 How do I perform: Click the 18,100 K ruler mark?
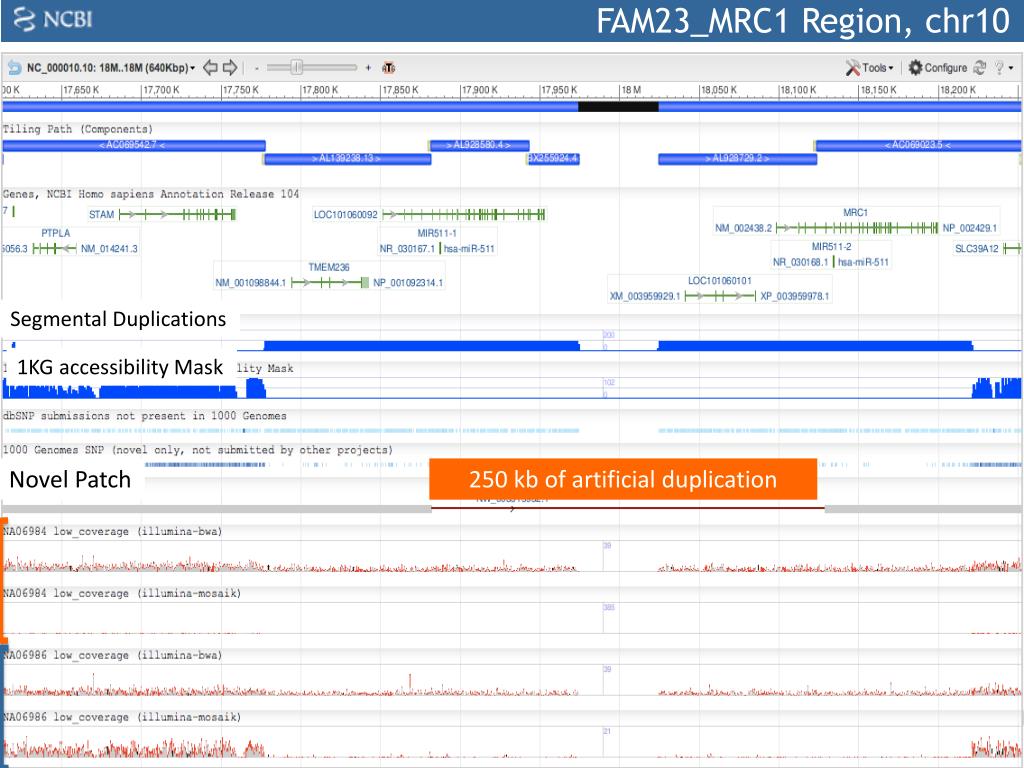coord(798,90)
